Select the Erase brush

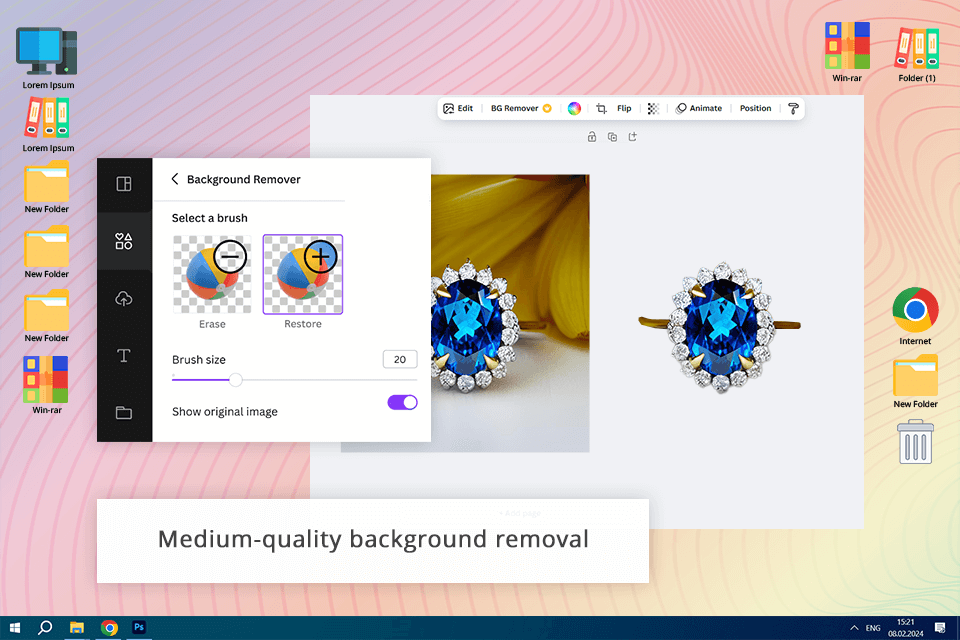(x=212, y=274)
